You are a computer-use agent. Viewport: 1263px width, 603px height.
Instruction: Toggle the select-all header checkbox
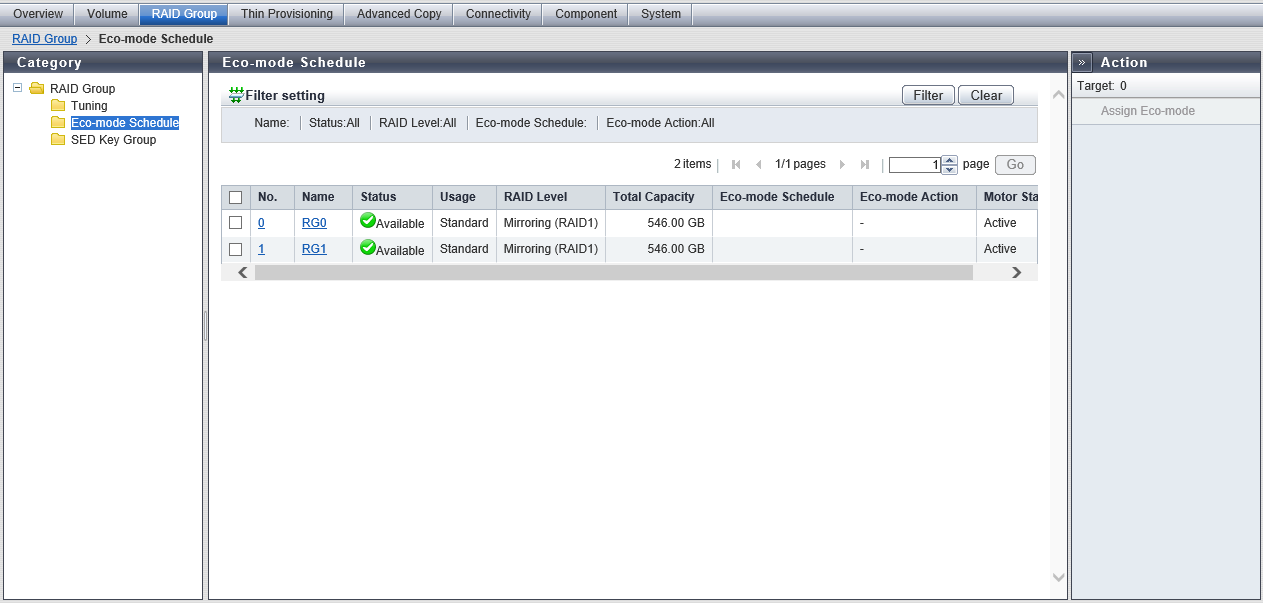point(236,197)
